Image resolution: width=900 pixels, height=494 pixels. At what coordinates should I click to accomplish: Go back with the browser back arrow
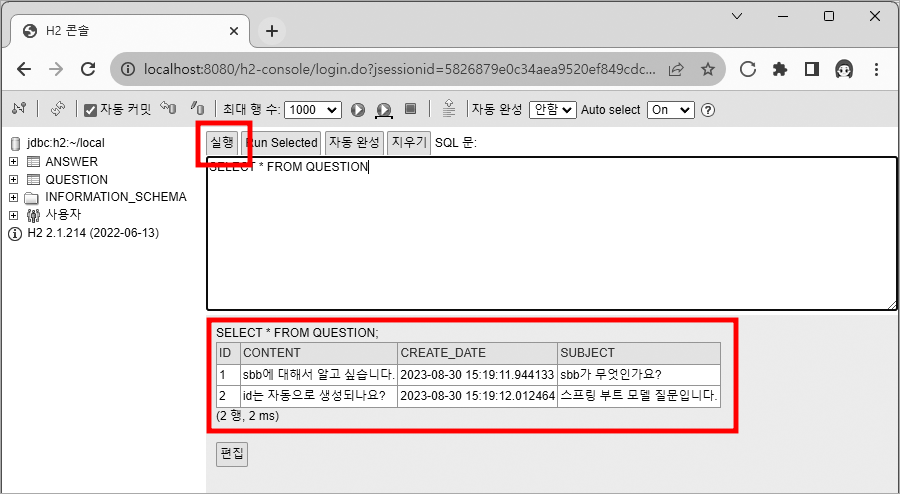coord(24,69)
